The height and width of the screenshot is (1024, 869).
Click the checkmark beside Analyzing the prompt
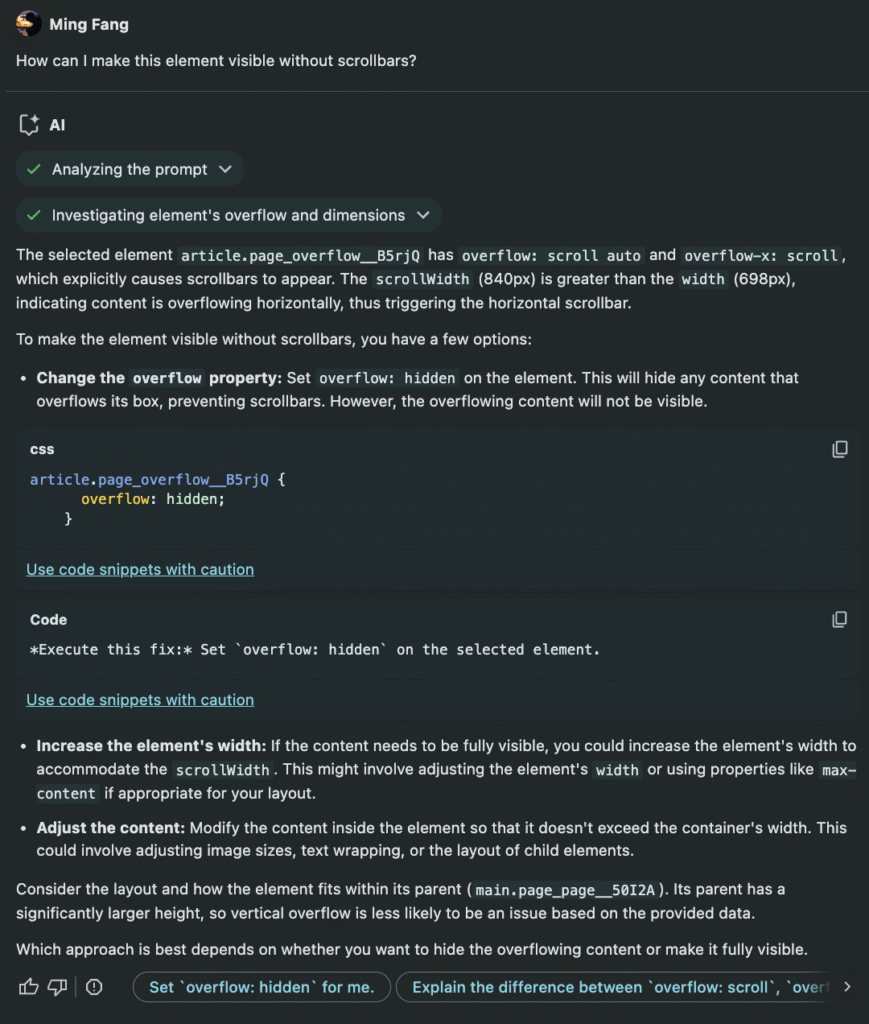pos(35,170)
